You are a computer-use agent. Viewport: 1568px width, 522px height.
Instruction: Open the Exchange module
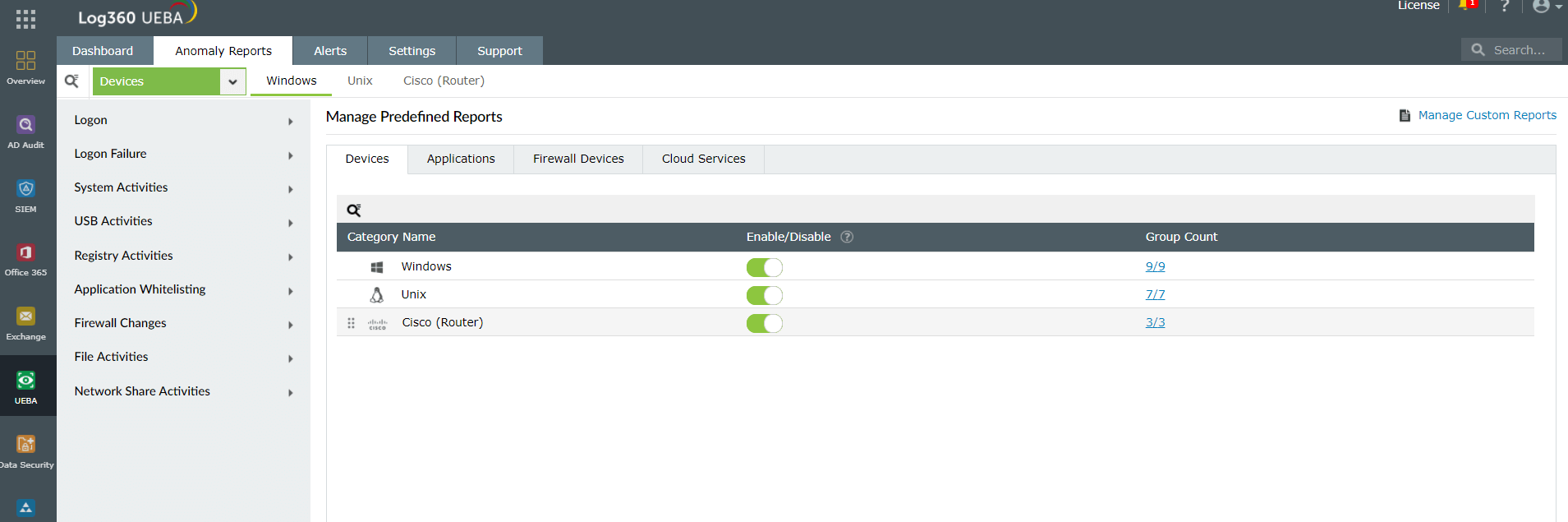pos(25,323)
